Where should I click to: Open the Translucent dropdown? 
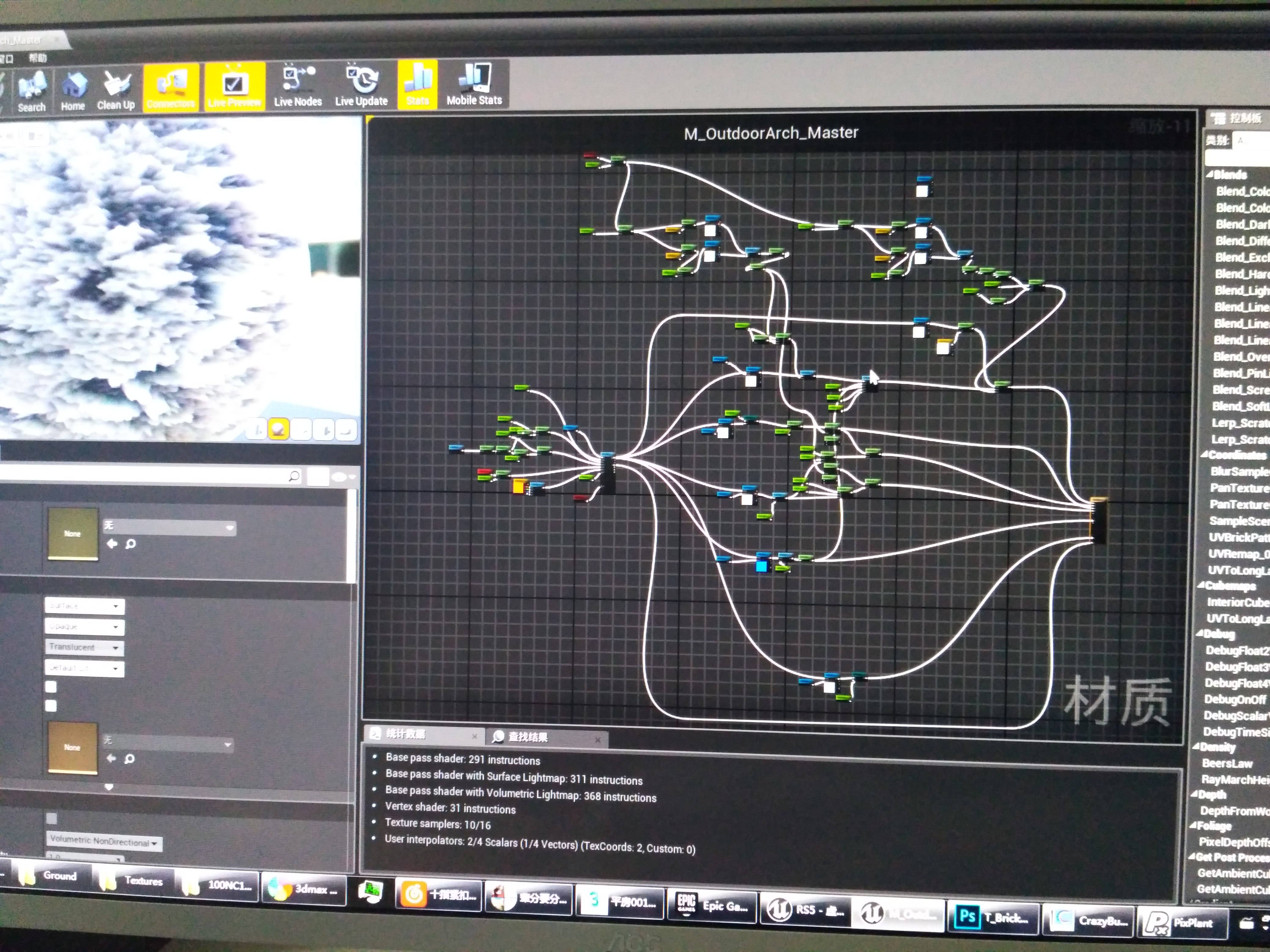pyautogui.click(x=84, y=647)
